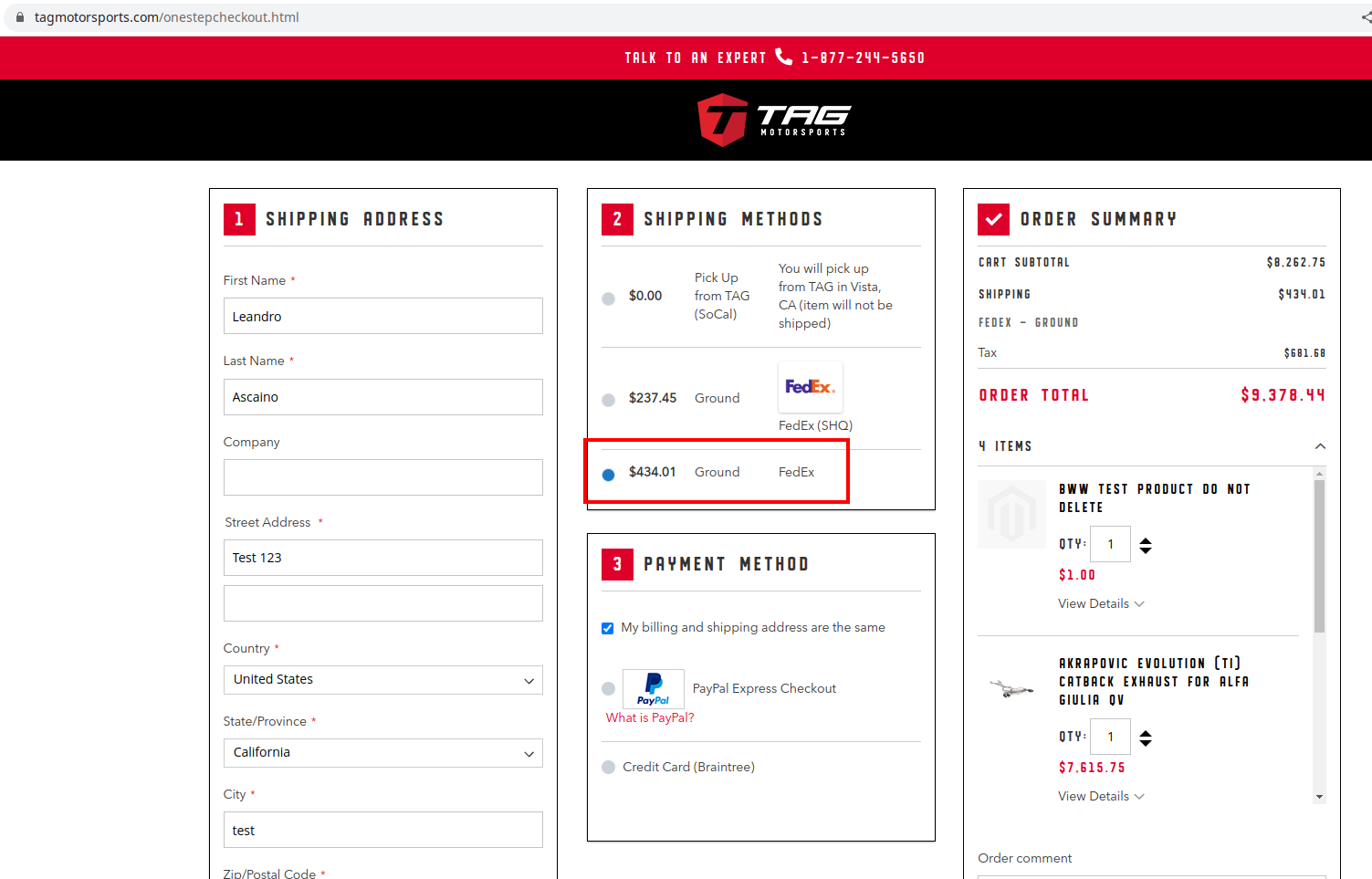The height and width of the screenshot is (879, 1372).
Task: Click the step 1 Shipping Address badge
Action: coord(238,219)
